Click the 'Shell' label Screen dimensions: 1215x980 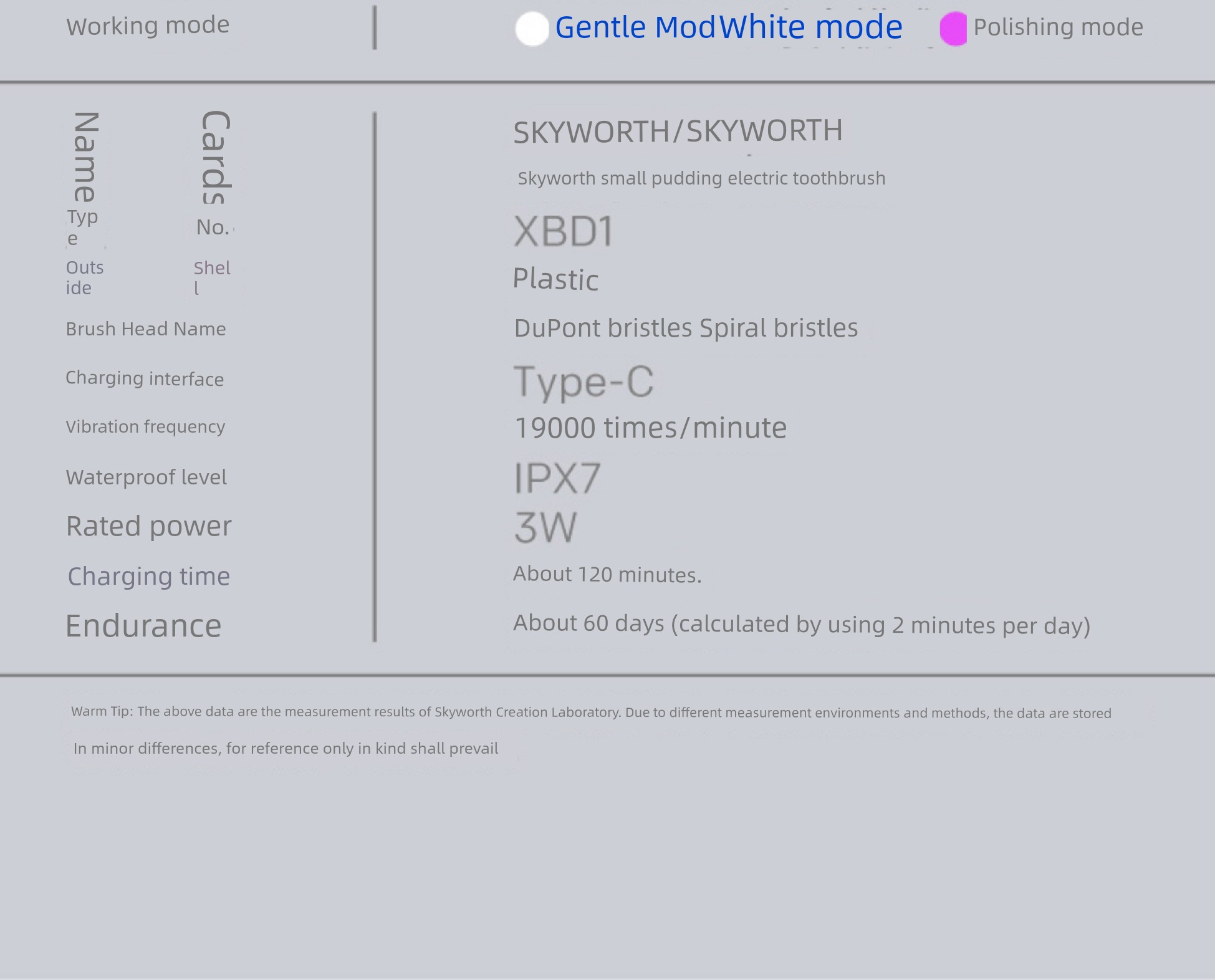pyautogui.click(x=212, y=278)
